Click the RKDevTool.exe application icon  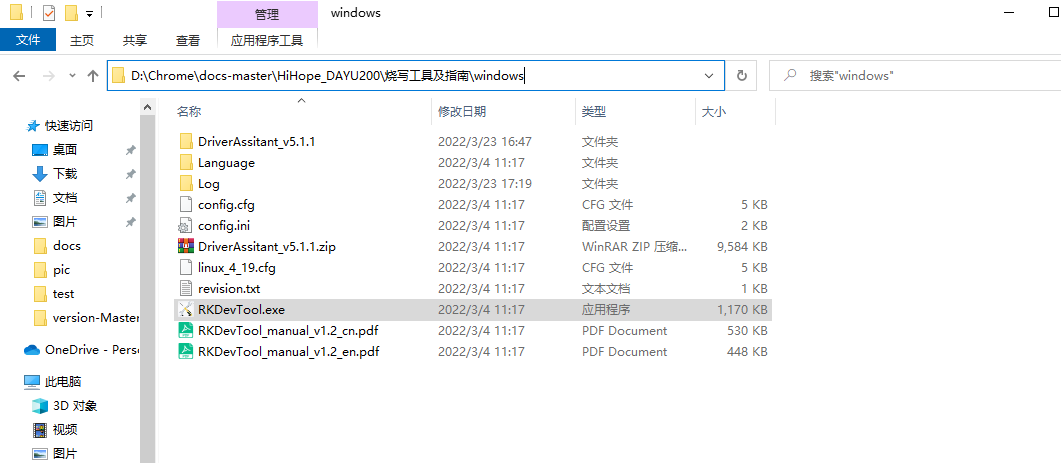(186, 309)
